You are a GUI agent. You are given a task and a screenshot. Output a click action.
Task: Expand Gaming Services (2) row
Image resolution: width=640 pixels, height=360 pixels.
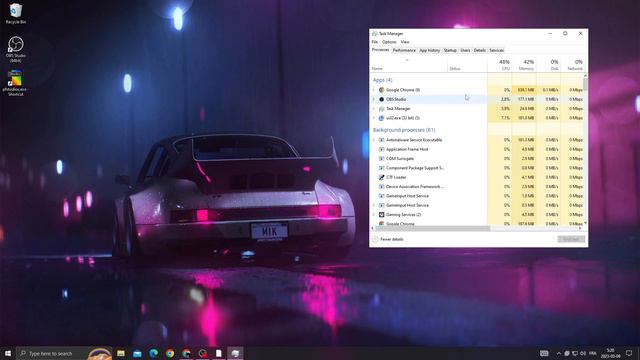[x=373, y=214]
